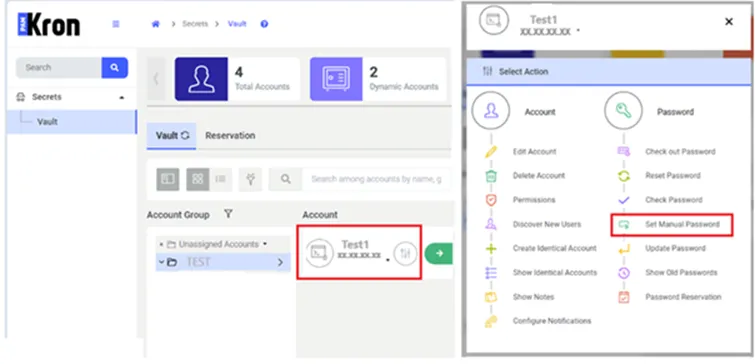Viewport: 755px width, 364px height.
Task: Select Vault in the sidebar
Action: pyautogui.click(x=72, y=122)
